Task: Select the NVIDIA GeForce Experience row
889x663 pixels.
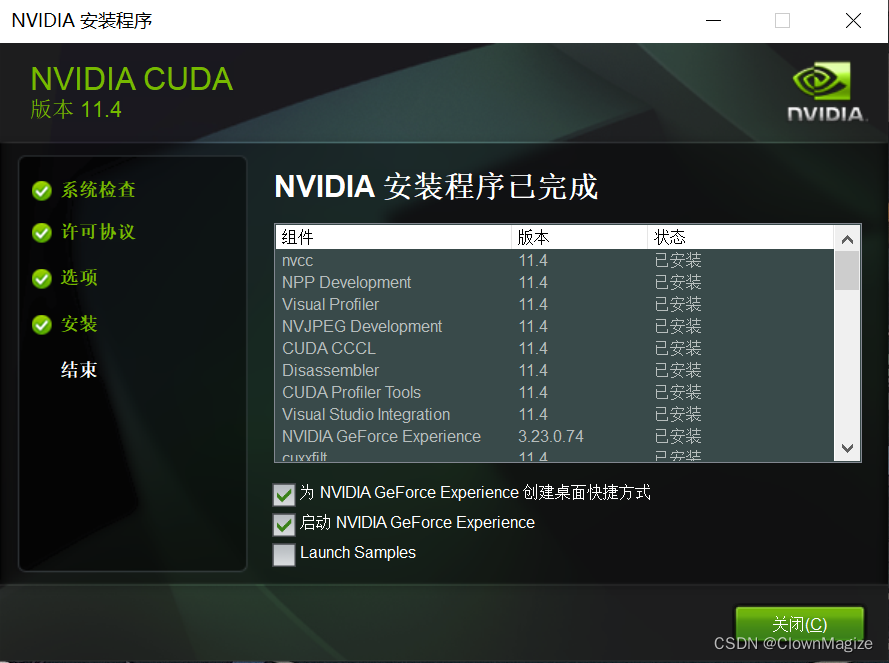Action: click(554, 437)
